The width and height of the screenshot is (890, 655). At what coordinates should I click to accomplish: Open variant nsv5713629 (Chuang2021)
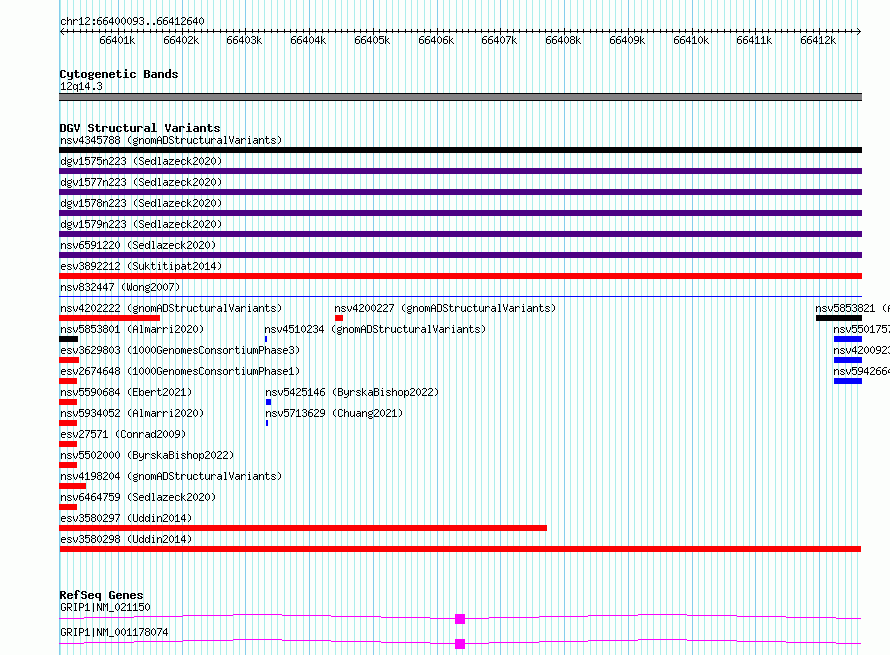click(x=334, y=413)
